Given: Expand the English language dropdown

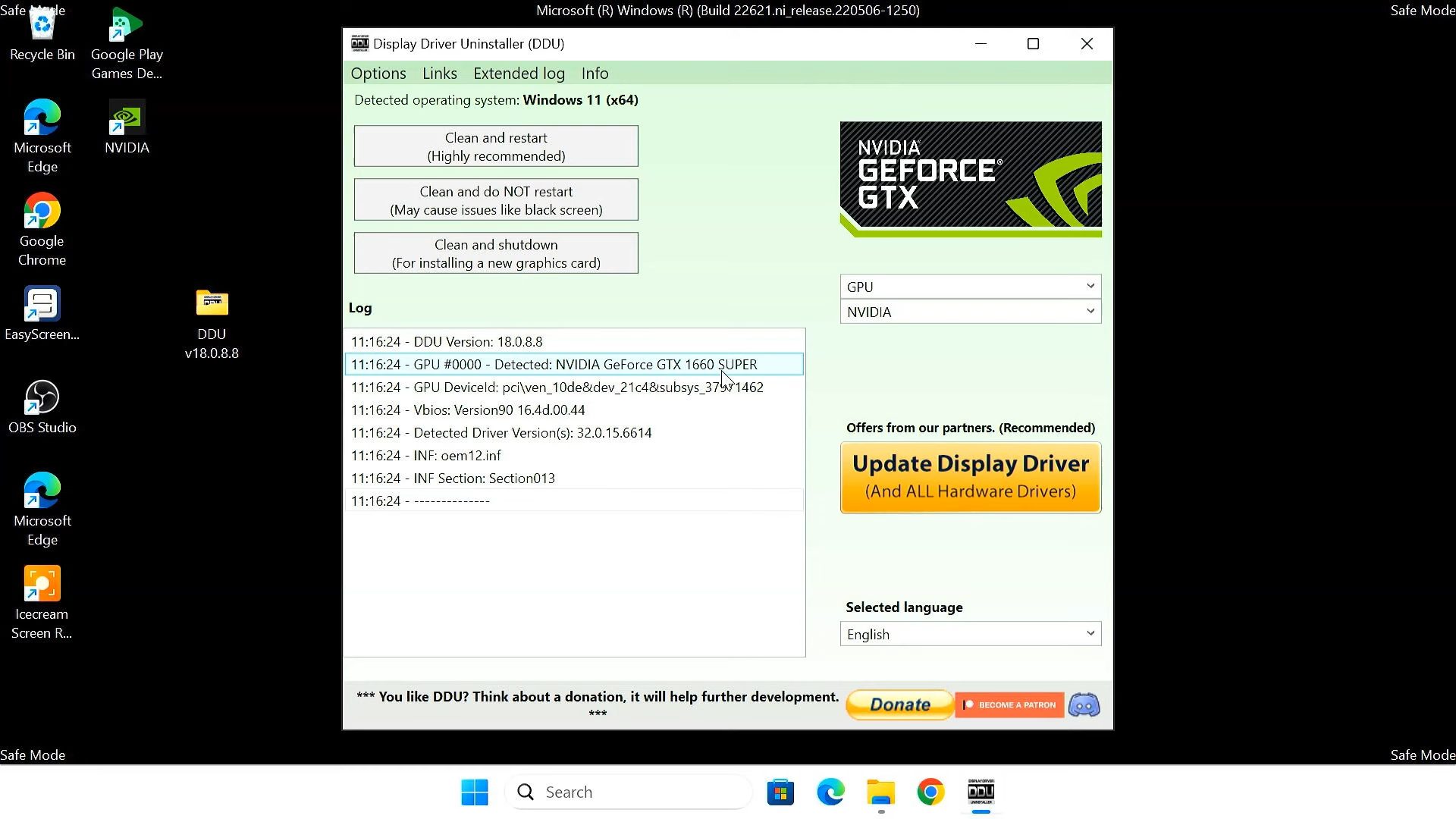Looking at the screenshot, I should [x=971, y=634].
